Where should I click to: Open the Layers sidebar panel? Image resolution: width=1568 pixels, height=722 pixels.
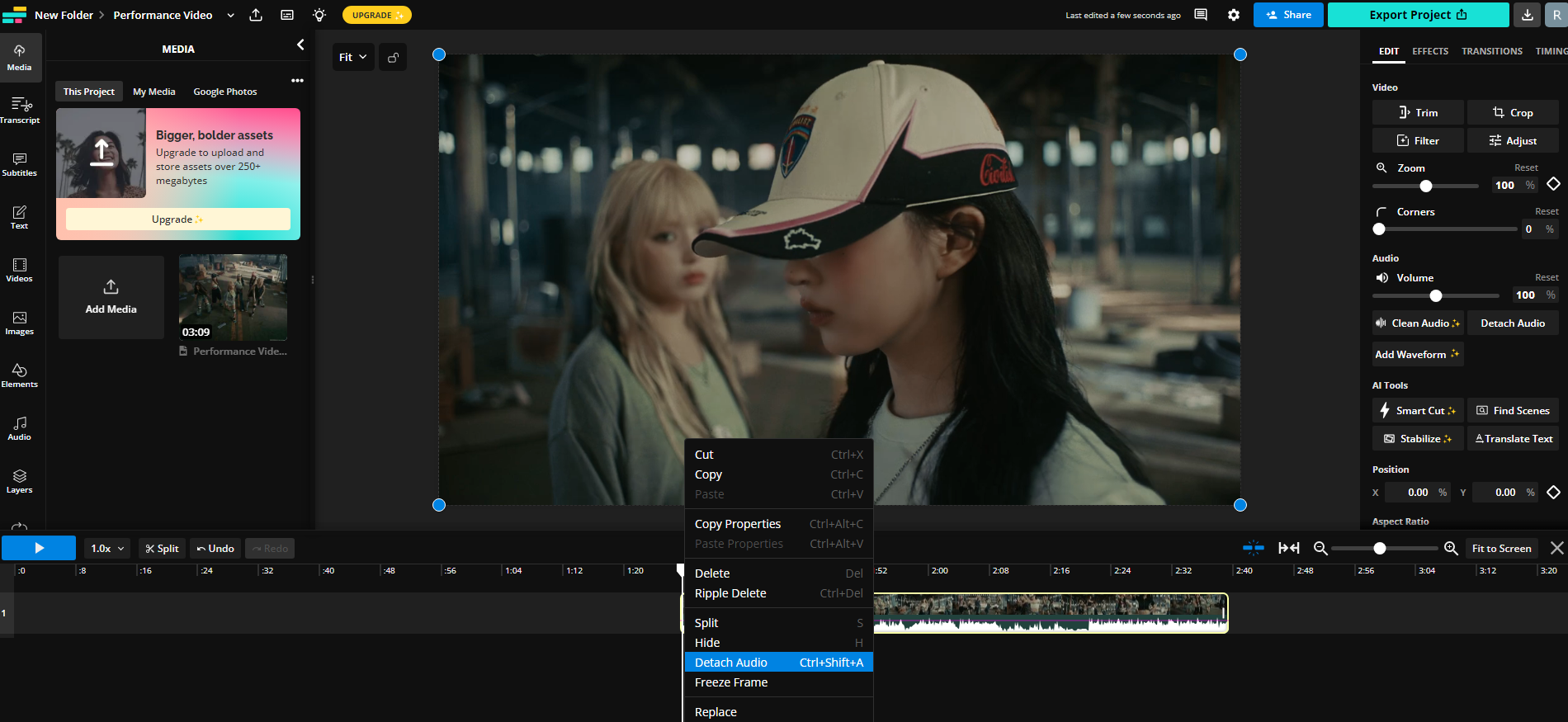tap(20, 481)
